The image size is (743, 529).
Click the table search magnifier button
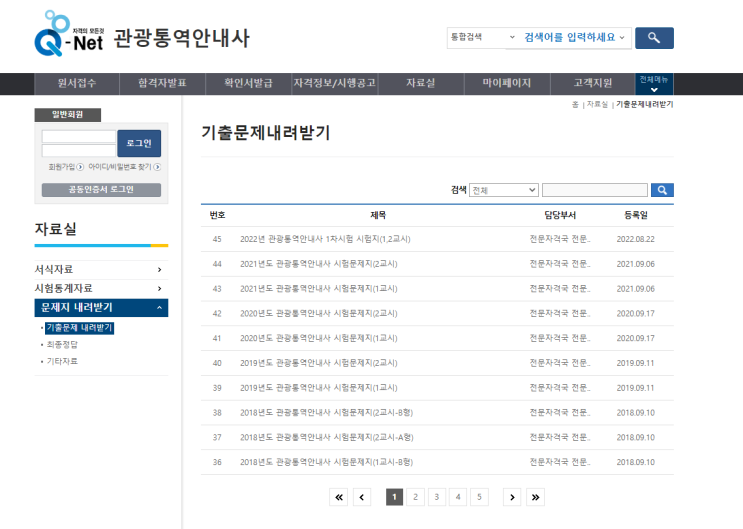point(662,190)
